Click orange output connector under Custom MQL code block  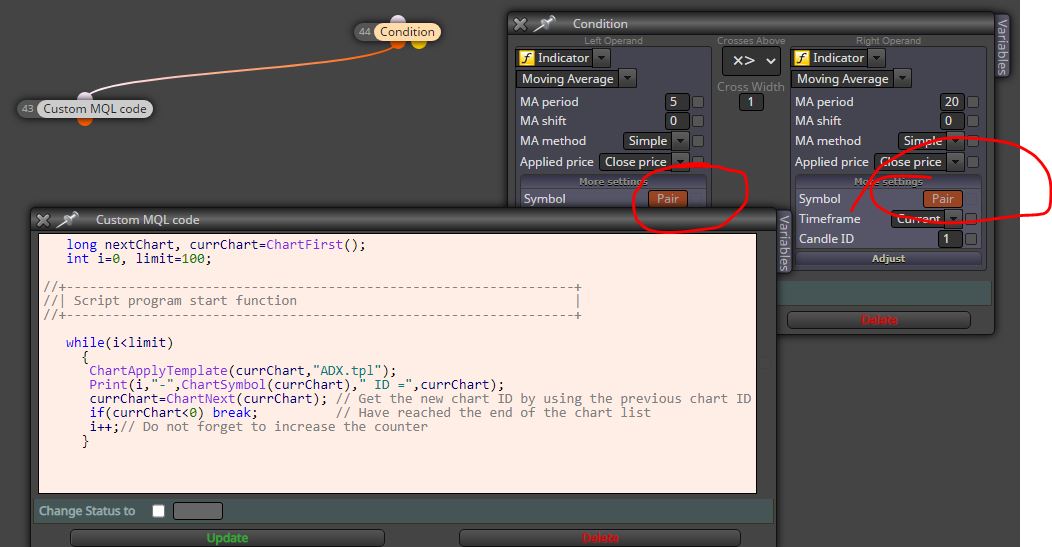click(x=85, y=121)
